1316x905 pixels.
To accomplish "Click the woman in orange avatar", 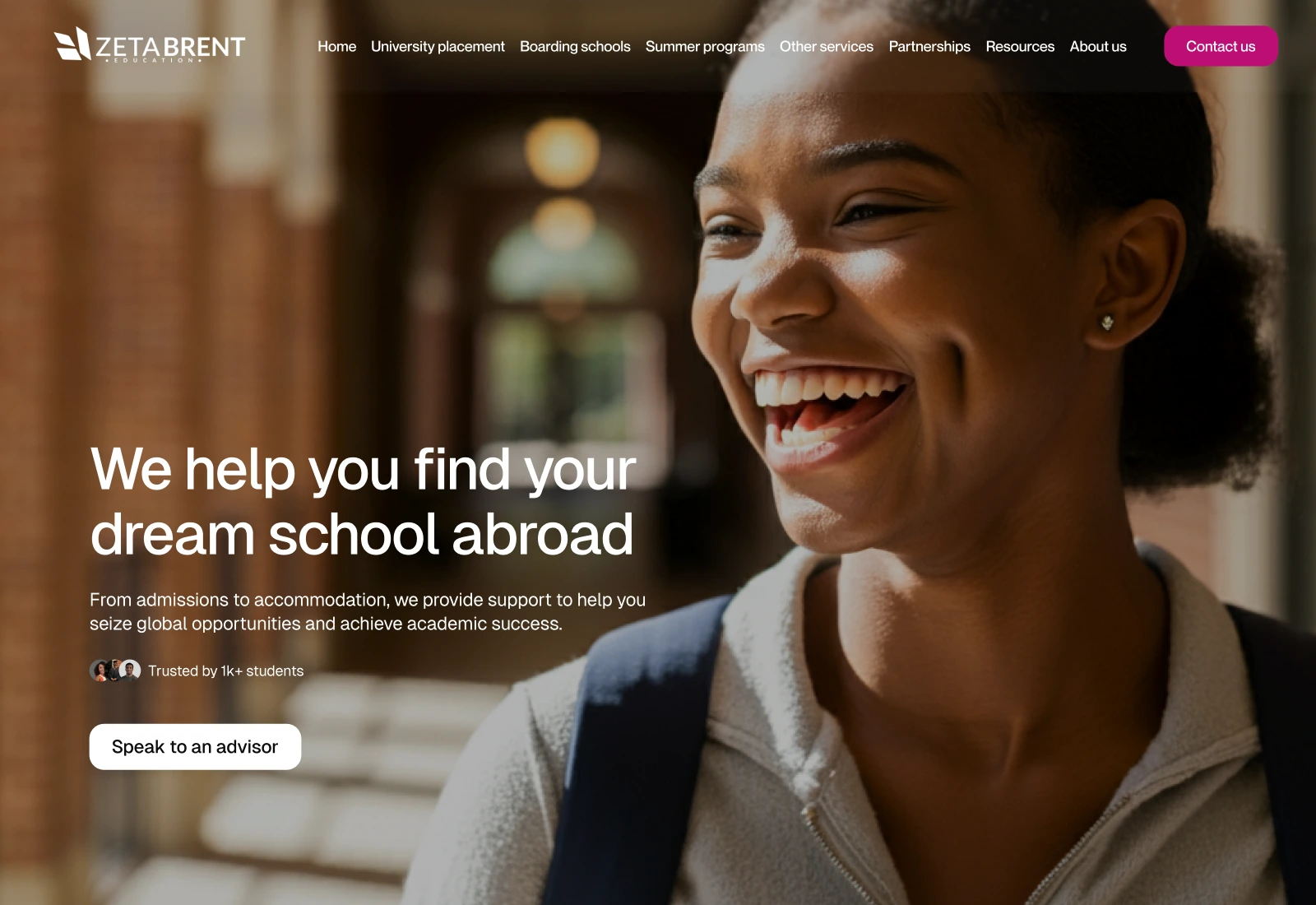I will (100, 671).
